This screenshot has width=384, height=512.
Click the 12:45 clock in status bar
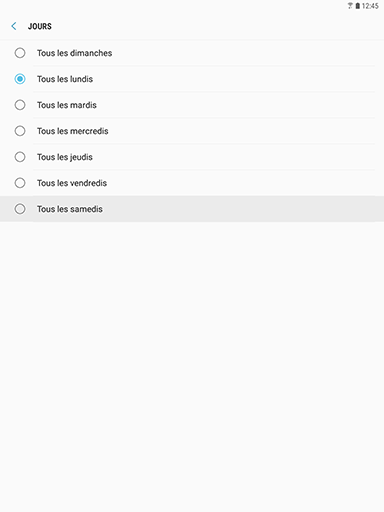coord(370,6)
